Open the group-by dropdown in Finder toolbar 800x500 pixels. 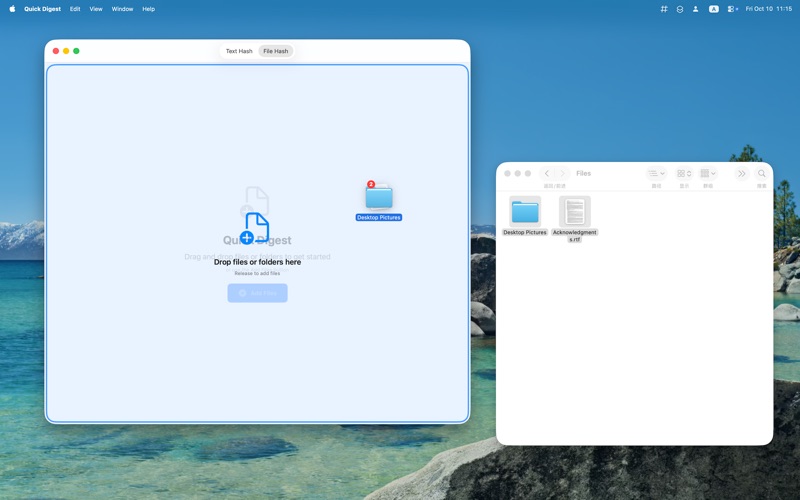(708, 173)
